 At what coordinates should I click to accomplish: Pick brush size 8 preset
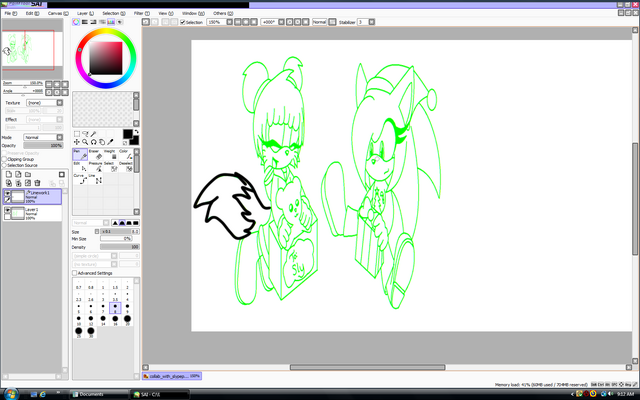point(115,308)
